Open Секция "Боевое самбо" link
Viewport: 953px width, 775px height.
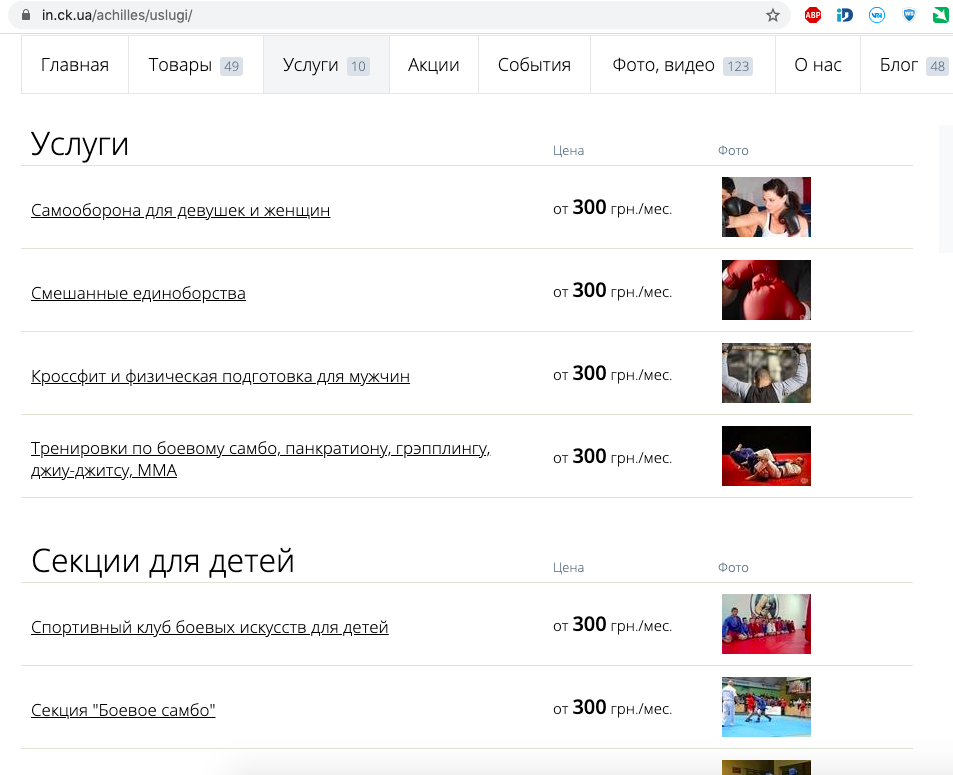pos(123,710)
